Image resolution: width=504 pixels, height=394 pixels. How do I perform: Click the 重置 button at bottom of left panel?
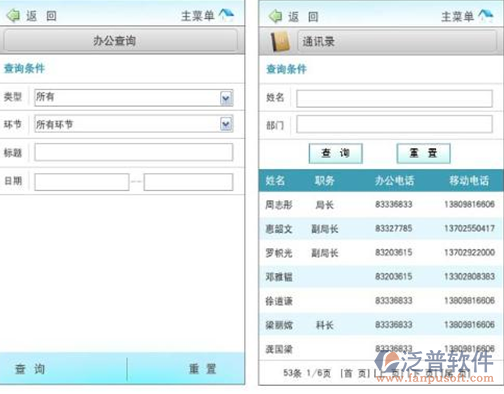coord(186,369)
